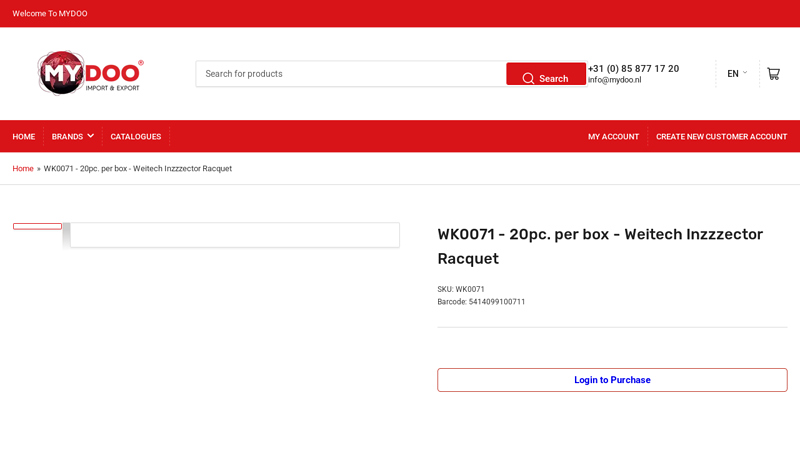Click the product title heading

[x=600, y=246]
